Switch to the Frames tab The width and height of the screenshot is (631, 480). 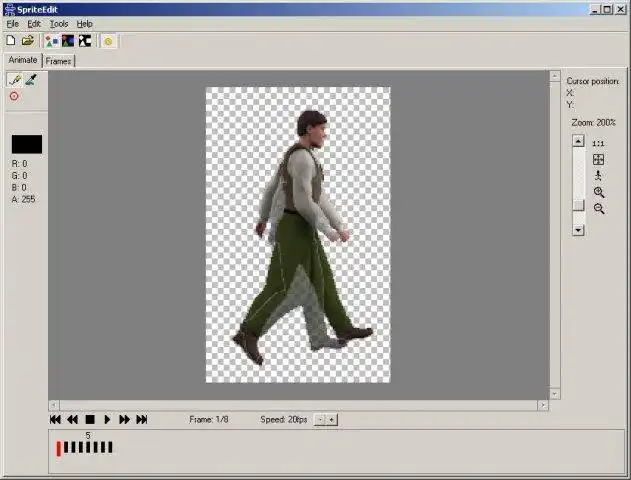[58, 61]
